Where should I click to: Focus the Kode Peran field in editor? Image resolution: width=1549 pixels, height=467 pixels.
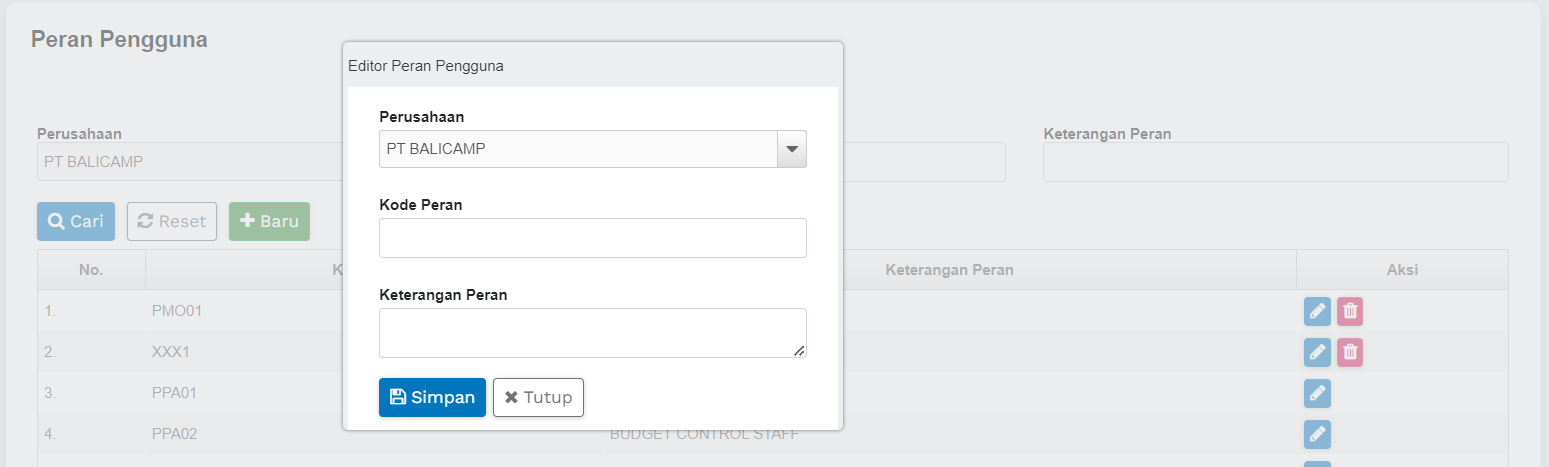(x=592, y=238)
